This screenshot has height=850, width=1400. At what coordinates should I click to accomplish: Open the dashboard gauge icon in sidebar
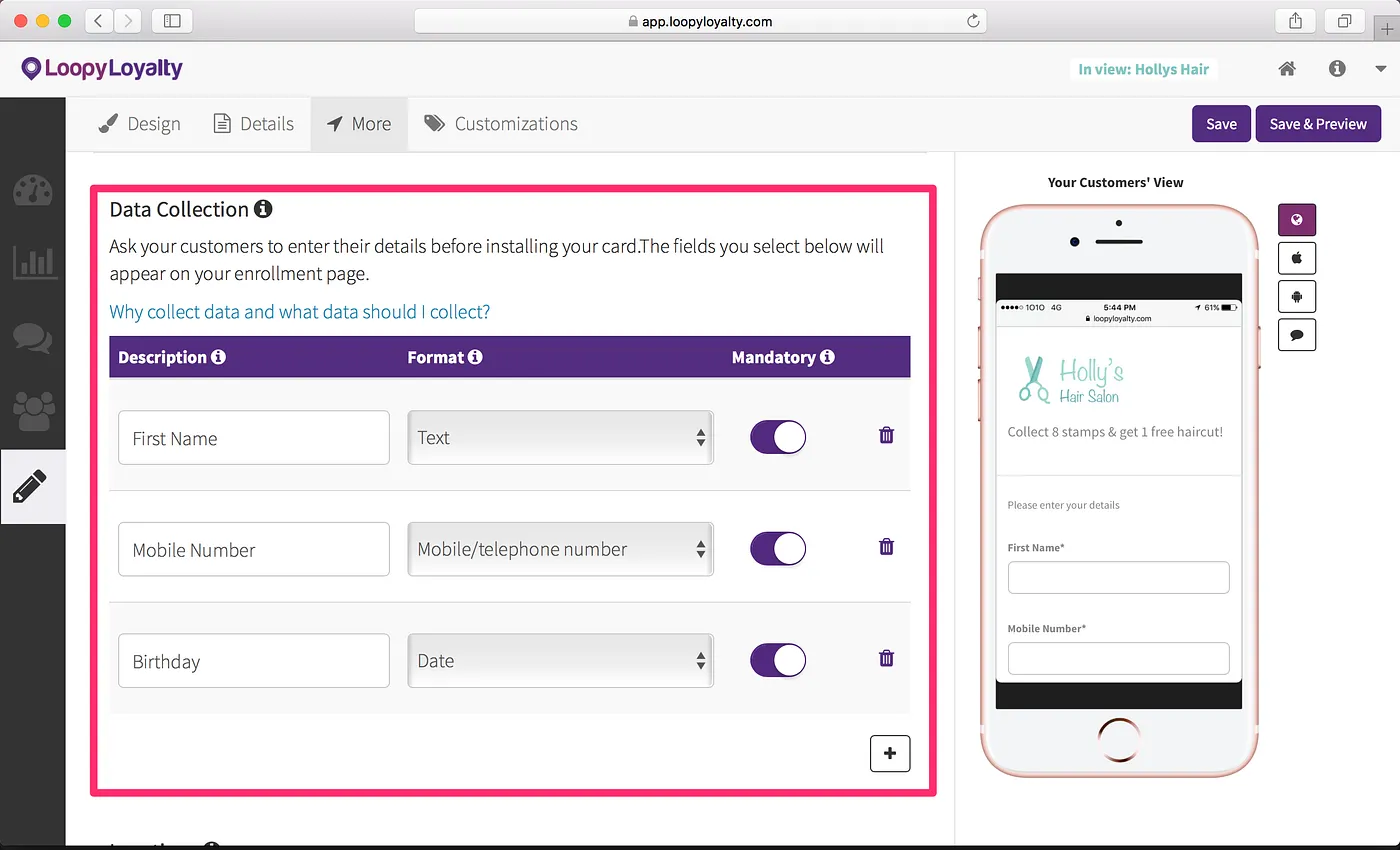point(33,190)
